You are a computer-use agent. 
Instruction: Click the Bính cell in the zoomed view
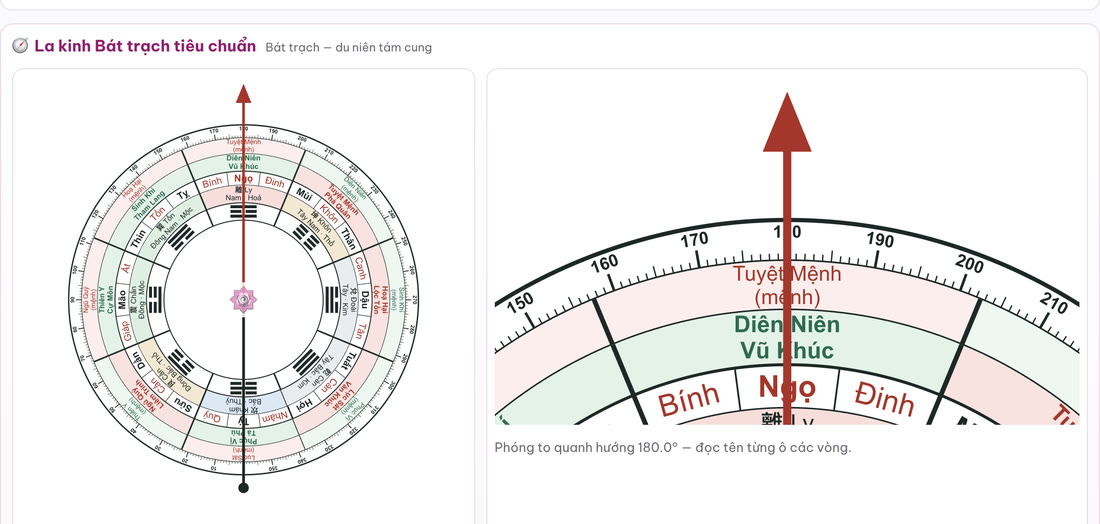[688, 400]
